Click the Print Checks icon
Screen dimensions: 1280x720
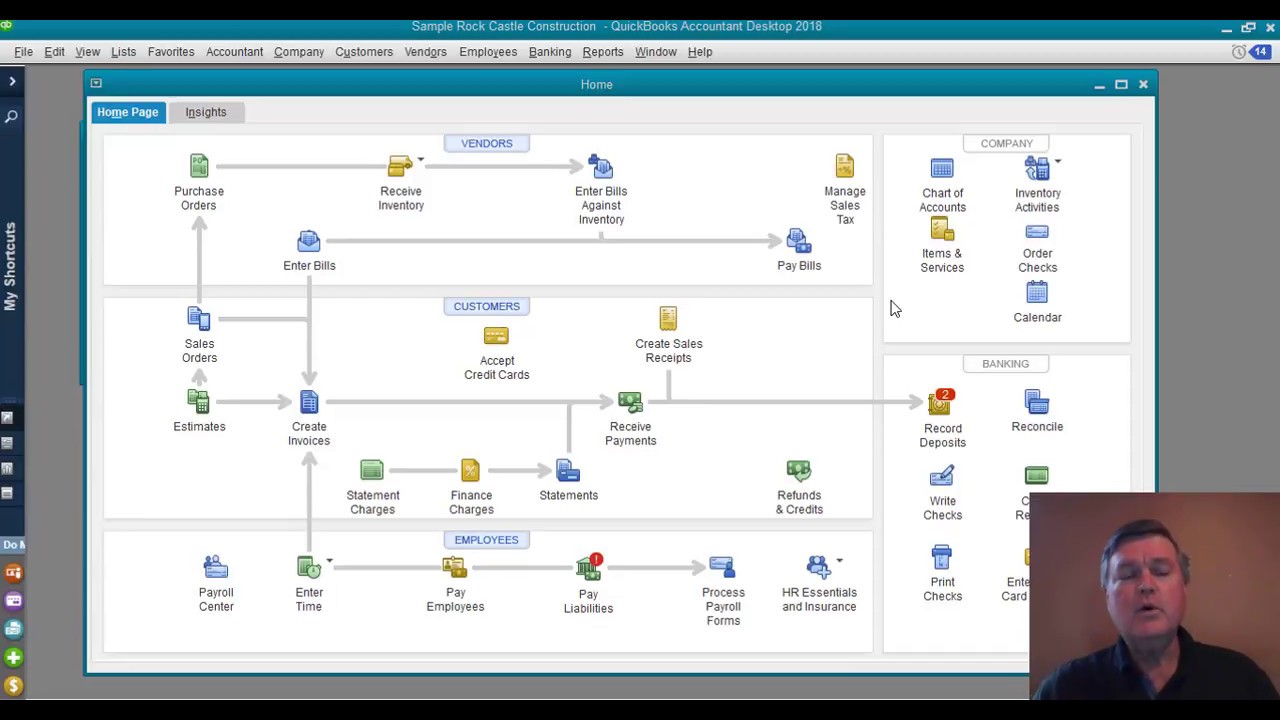(x=942, y=558)
